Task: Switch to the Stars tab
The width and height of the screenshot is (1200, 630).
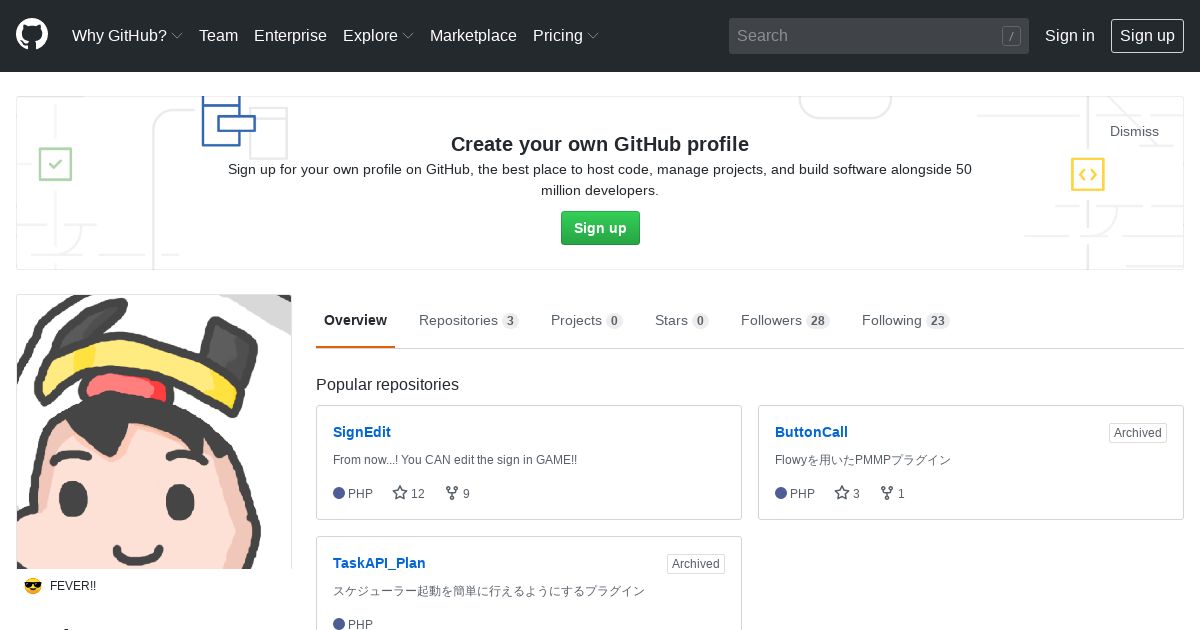Action: click(x=681, y=320)
